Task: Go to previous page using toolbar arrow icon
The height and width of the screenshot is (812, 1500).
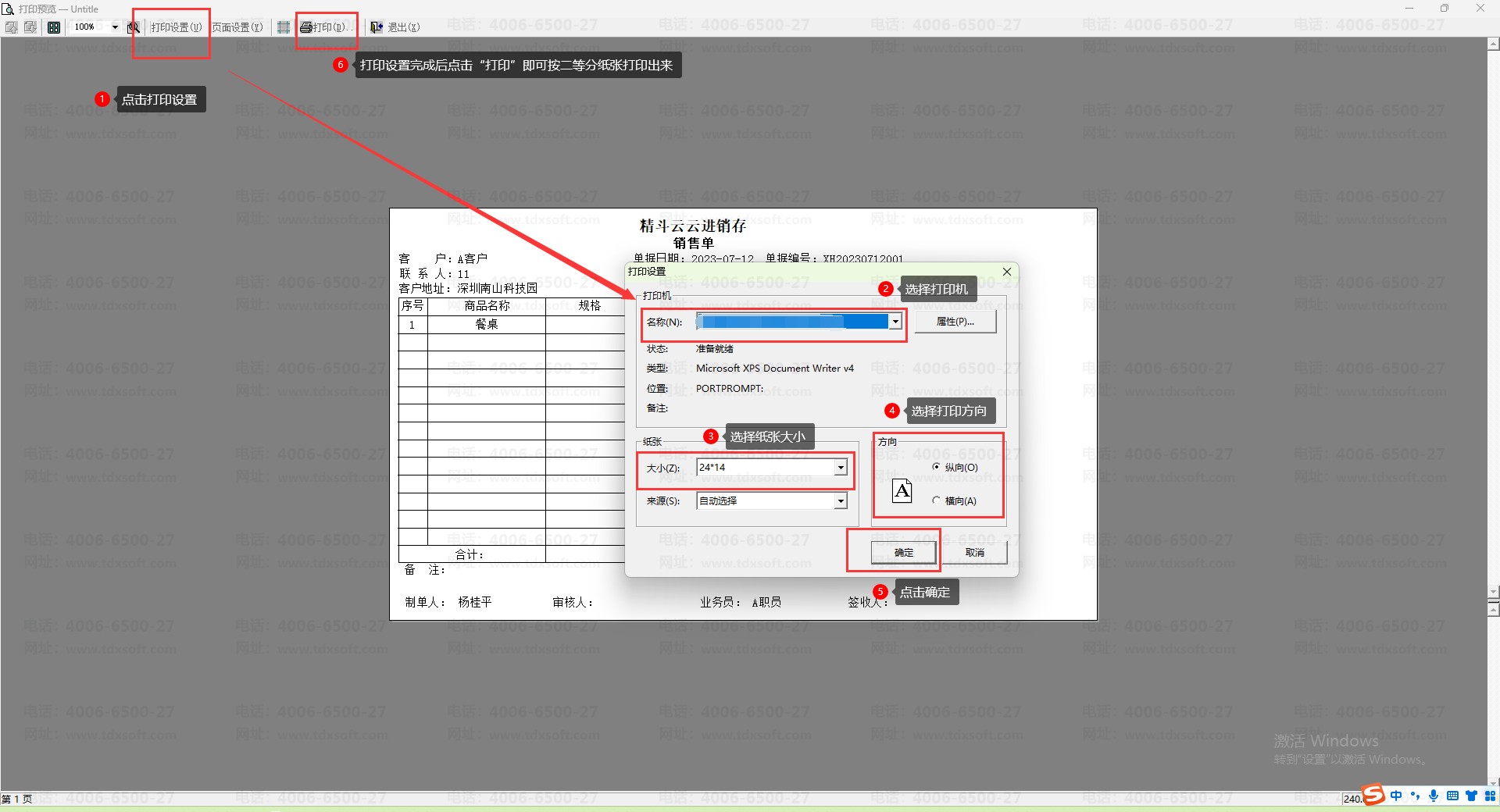Action: (12, 27)
